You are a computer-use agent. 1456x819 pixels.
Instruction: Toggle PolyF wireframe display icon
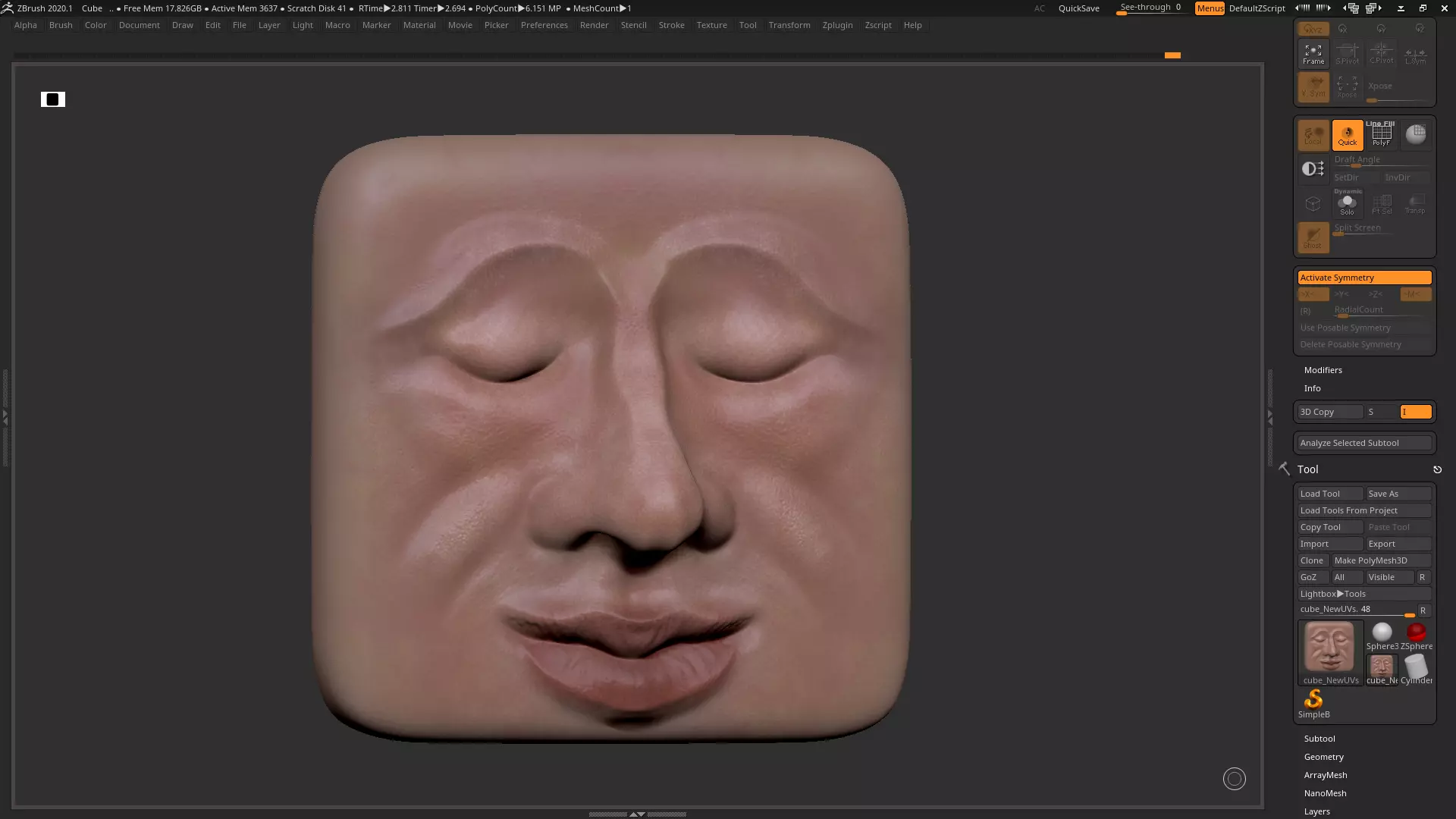[x=1381, y=135]
